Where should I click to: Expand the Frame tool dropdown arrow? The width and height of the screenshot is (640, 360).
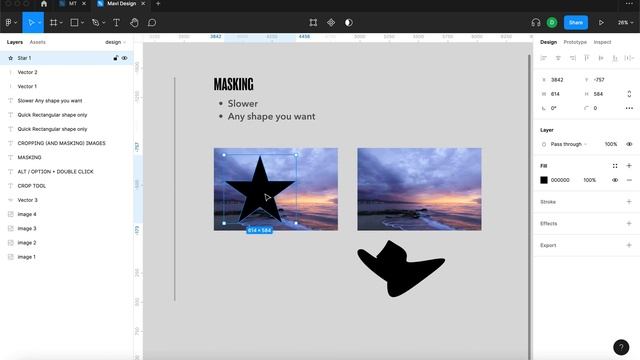tap(61, 22)
